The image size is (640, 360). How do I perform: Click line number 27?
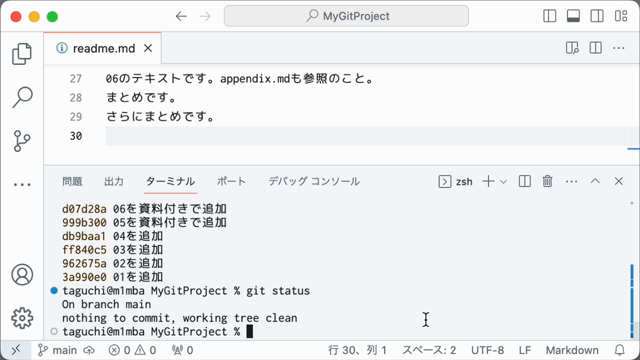point(76,78)
